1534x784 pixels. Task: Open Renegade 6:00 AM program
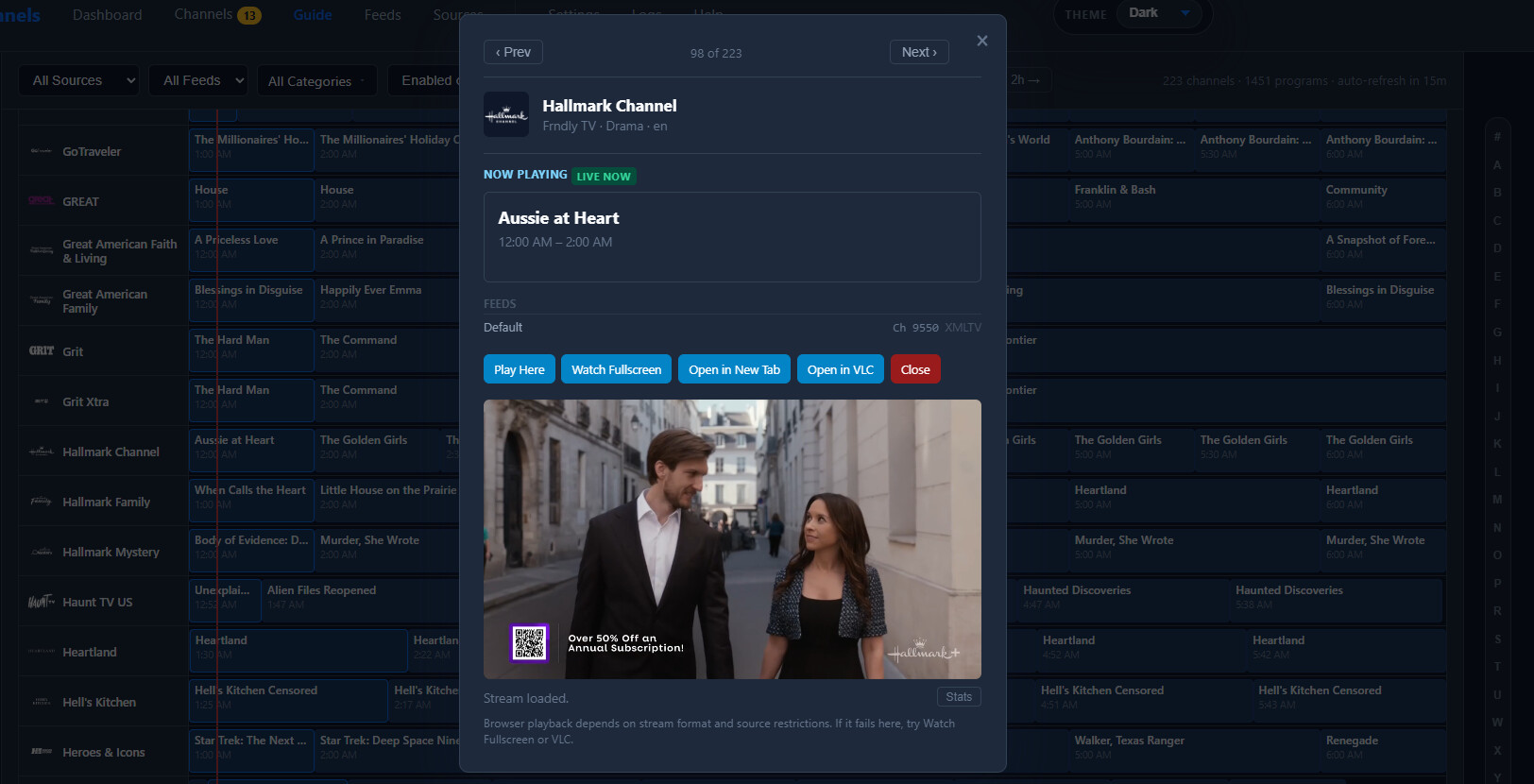coord(1383,751)
